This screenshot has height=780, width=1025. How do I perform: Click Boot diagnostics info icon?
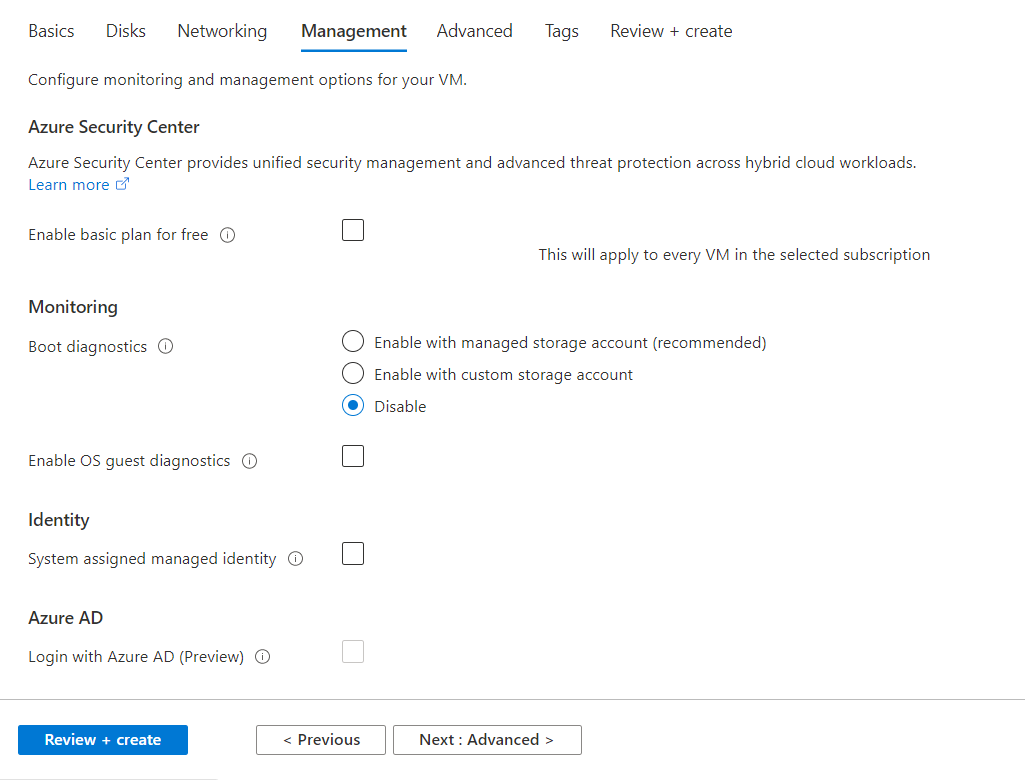coord(166,347)
